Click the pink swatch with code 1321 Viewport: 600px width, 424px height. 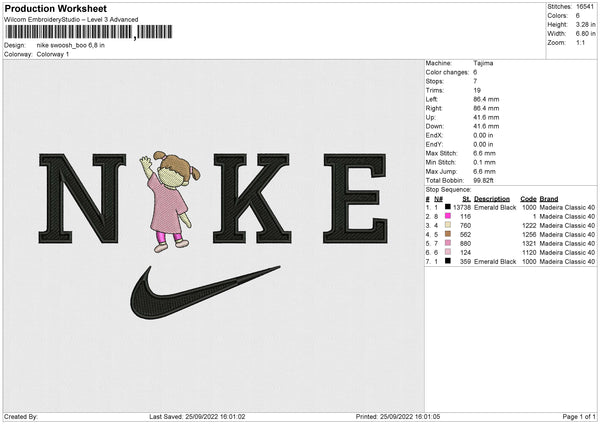coord(448,243)
